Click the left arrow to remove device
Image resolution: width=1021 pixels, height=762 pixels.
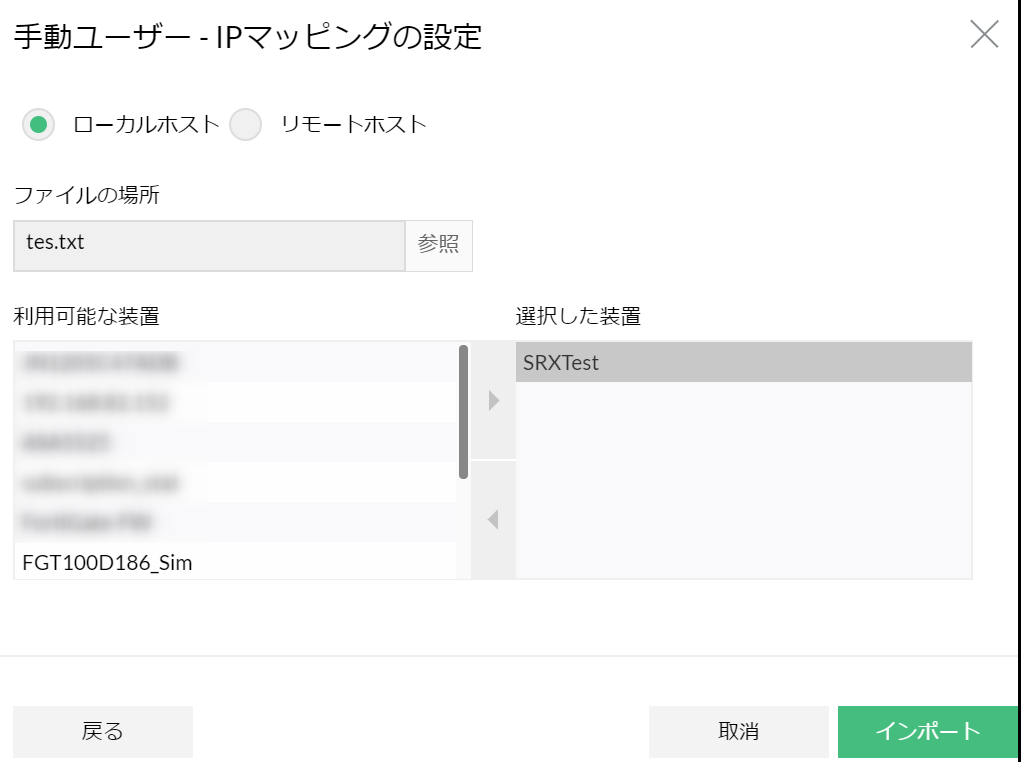pyautogui.click(x=493, y=520)
